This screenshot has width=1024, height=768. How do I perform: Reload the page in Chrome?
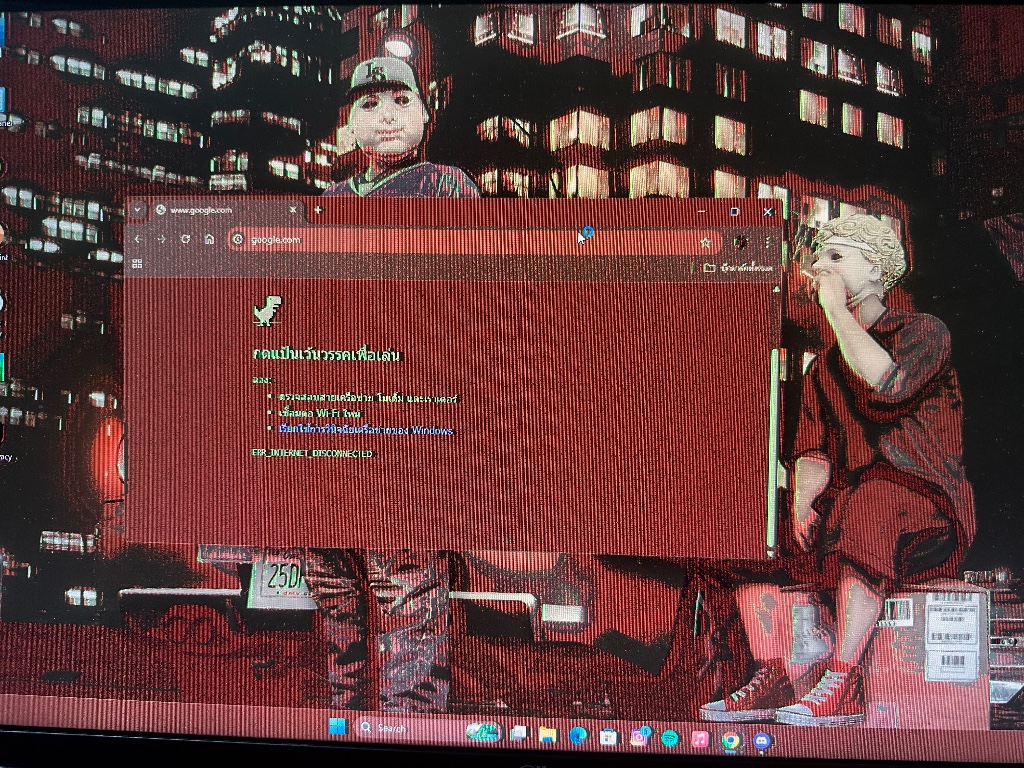coord(185,239)
